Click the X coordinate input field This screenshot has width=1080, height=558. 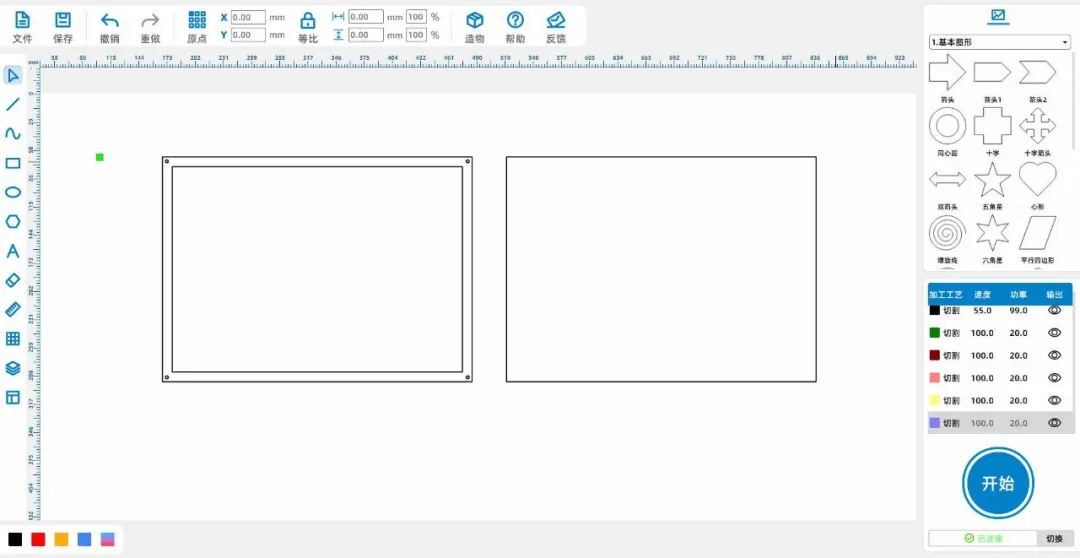coord(248,17)
